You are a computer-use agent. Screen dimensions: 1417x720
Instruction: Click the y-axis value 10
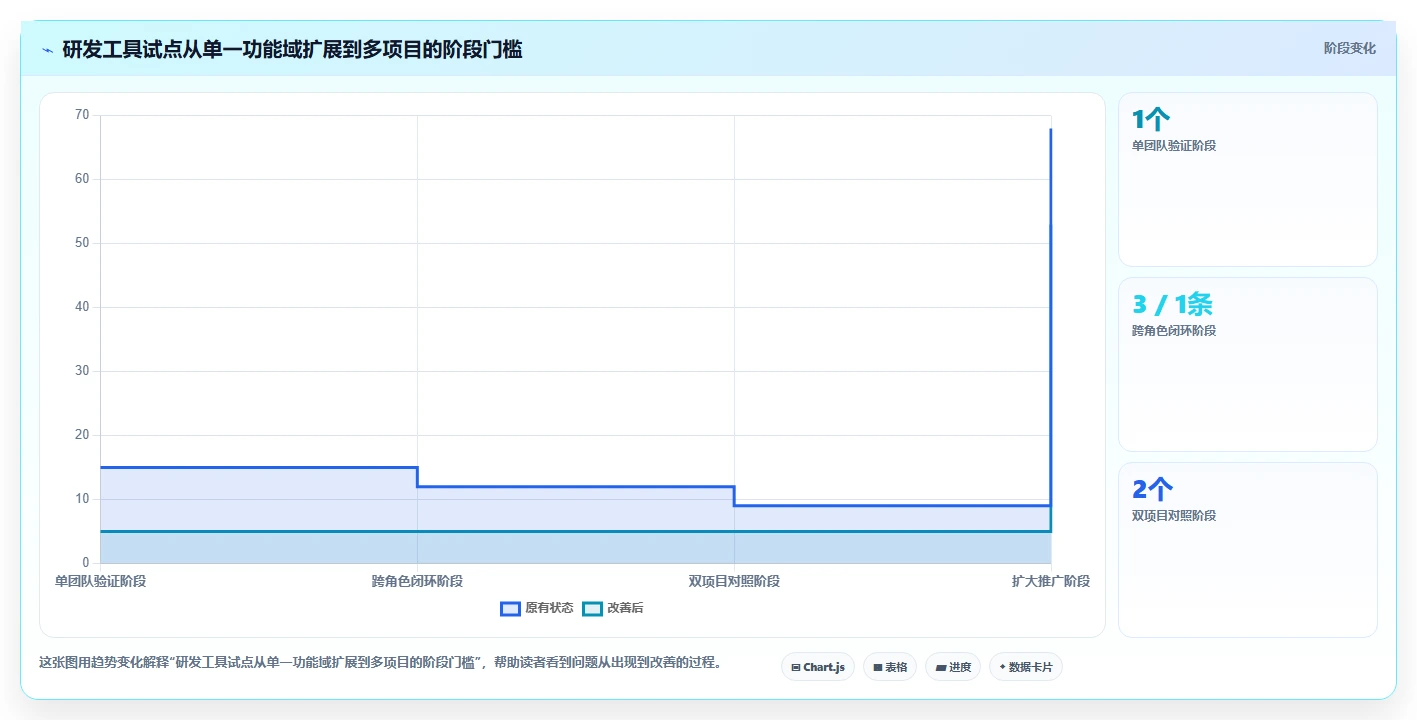click(82, 499)
